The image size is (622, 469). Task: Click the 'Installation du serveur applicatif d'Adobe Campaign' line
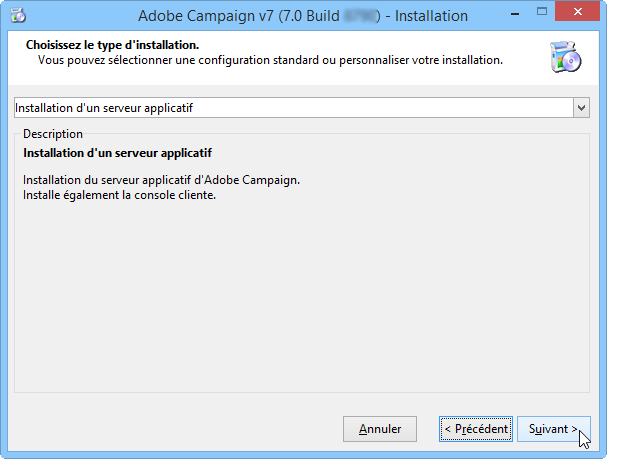coord(161,180)
